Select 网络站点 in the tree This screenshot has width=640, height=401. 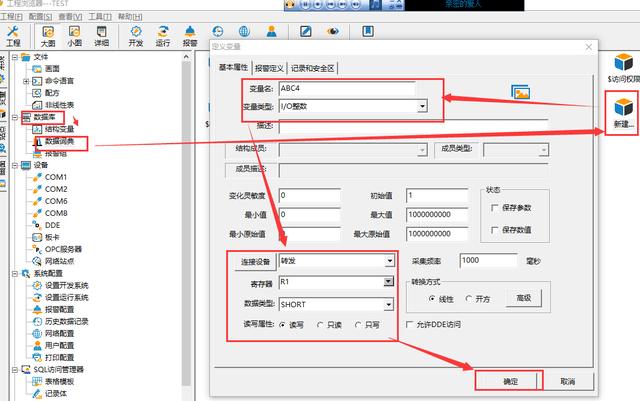pyautogui.click(x=59, y=261)
